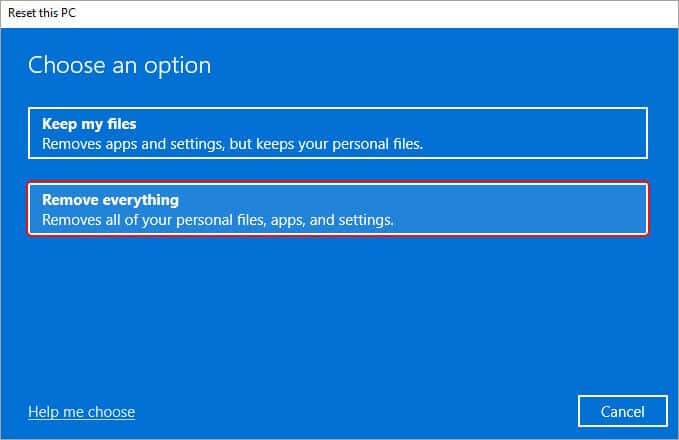Select the Remove everything option

pyautogui.click(x=338, y=209)
